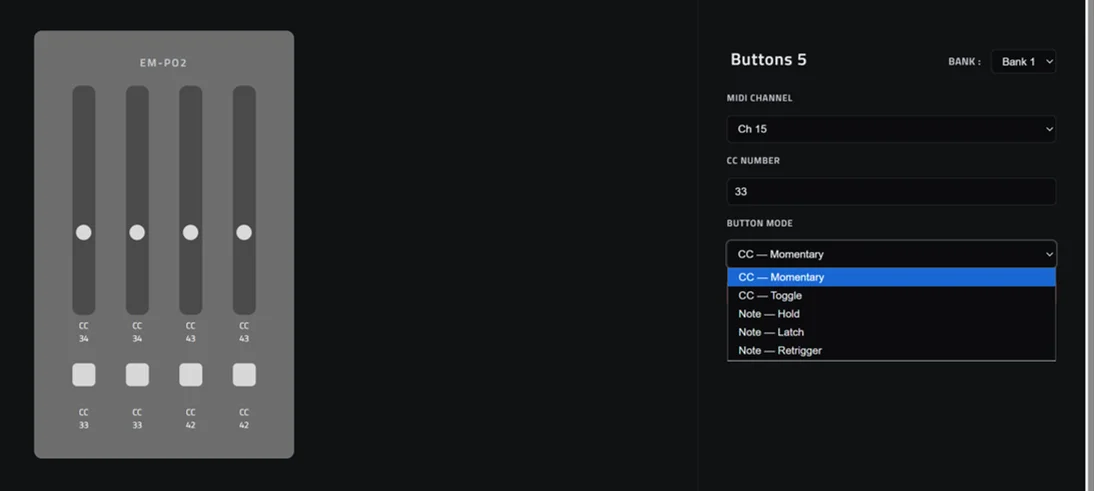This screenshot has height=491, width=1094.
Task: Select the first fader knob on EM-P02
Action: click(84, 232)
